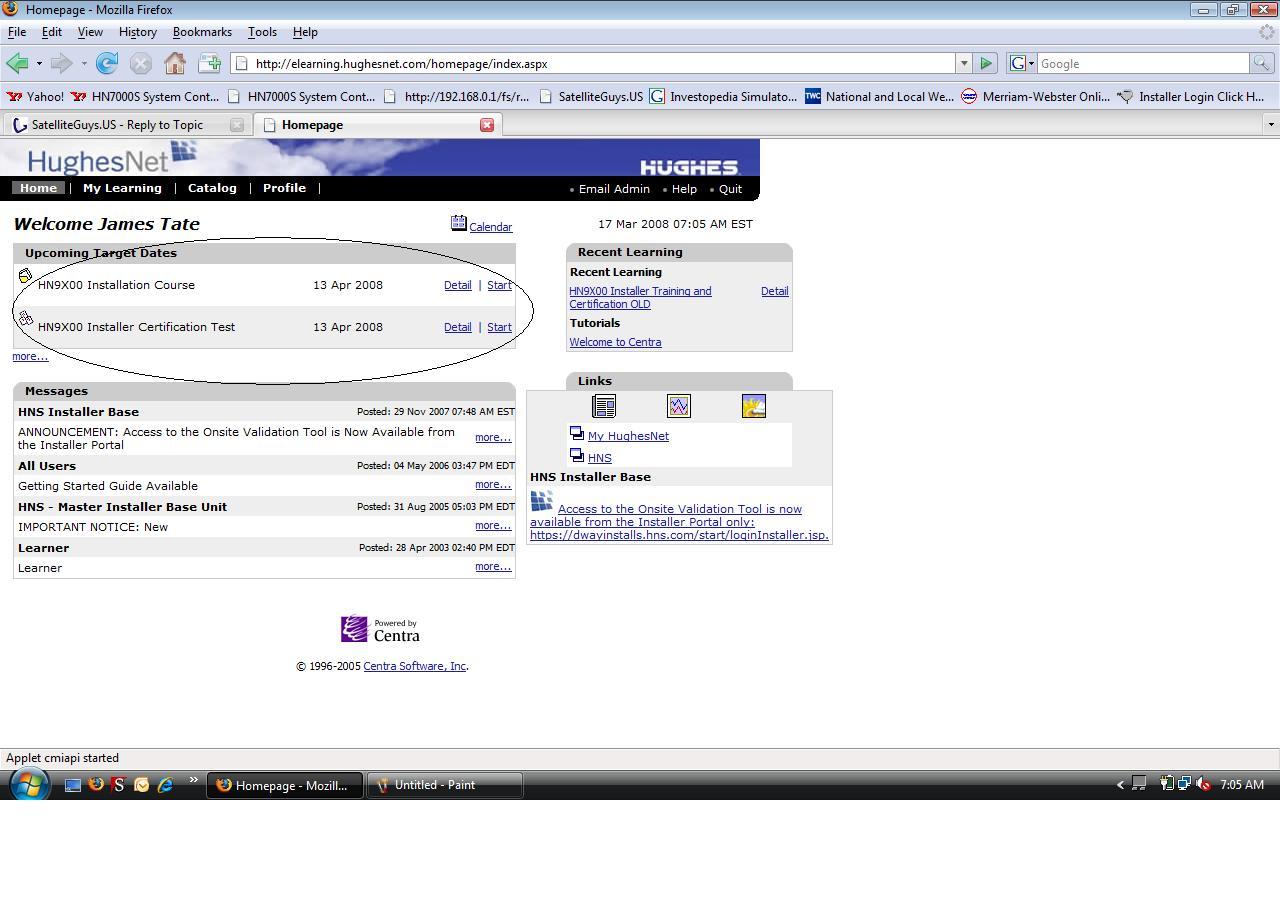The height and width of the screenshot is (912, 1280).
Task: Click the search magnifier icon
Action: [x=1261, y=63]
